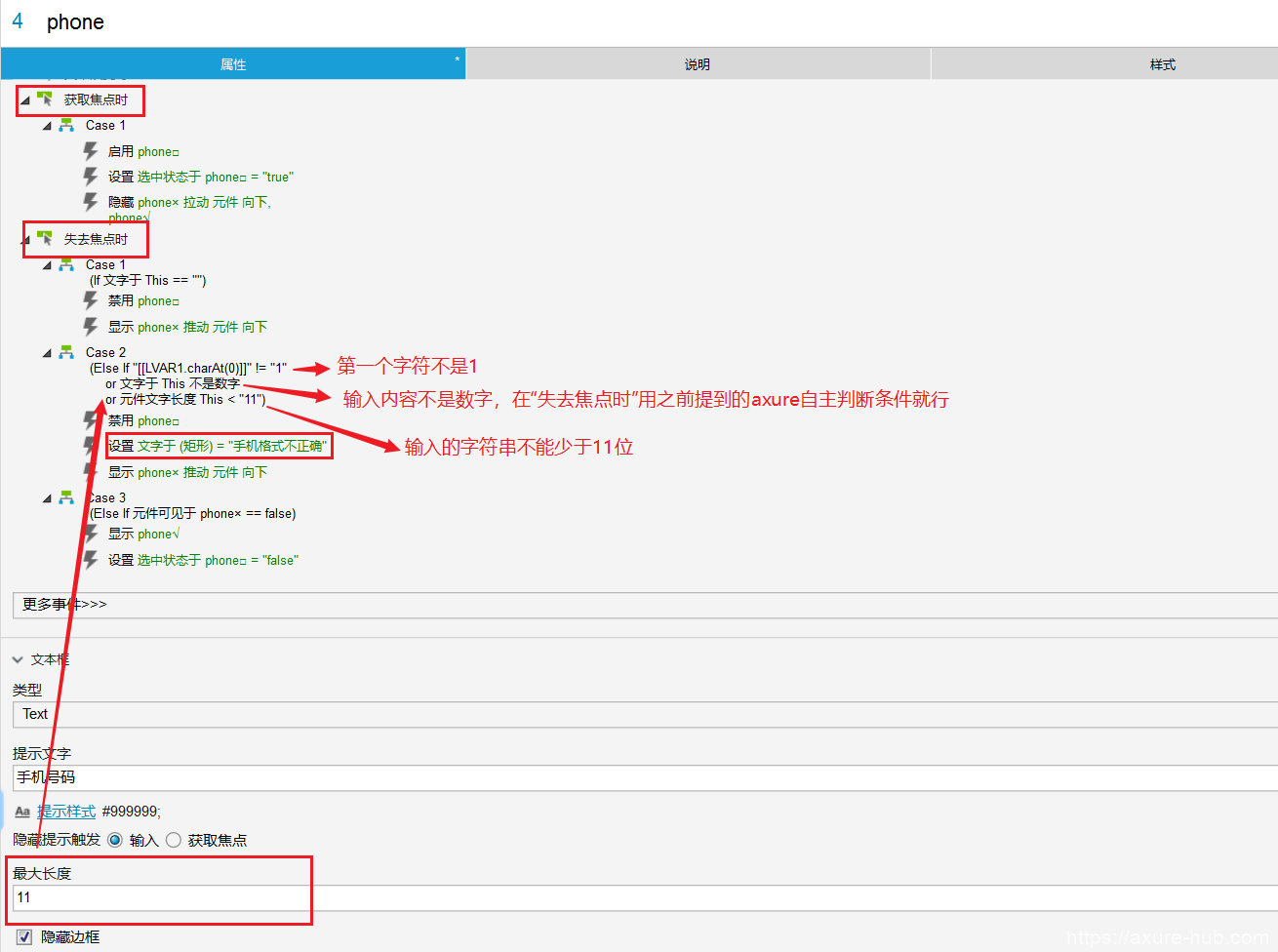Collapse the 获取焦点时 event tree
This screenshot has width=1278, height=952.
[25, 100]
